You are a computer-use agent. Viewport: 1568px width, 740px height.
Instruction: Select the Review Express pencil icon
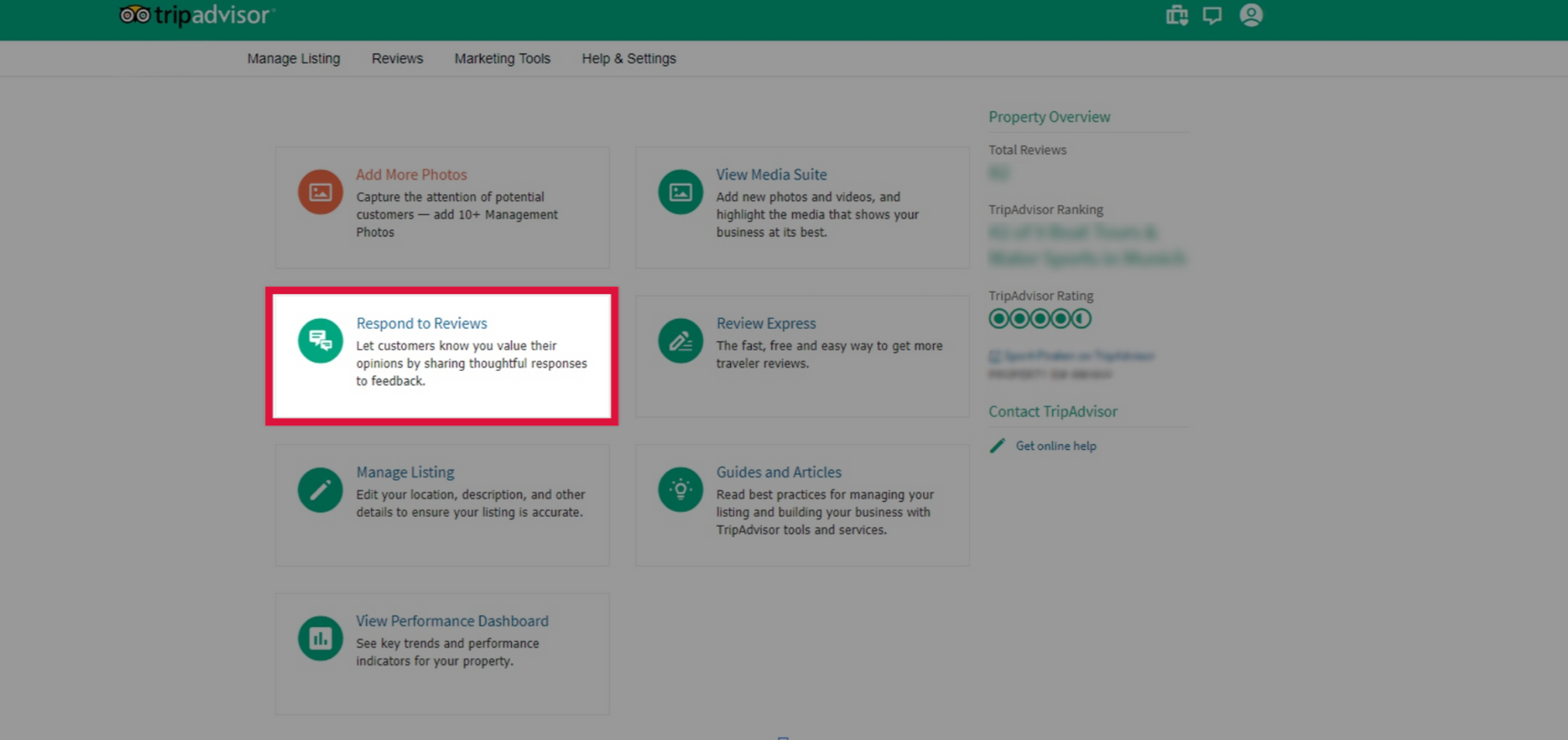pos(680,339)
